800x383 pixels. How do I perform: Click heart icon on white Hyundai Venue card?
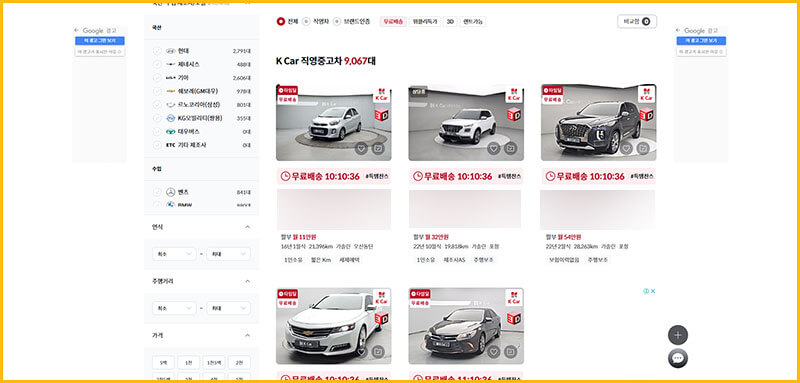pos(493,148)
